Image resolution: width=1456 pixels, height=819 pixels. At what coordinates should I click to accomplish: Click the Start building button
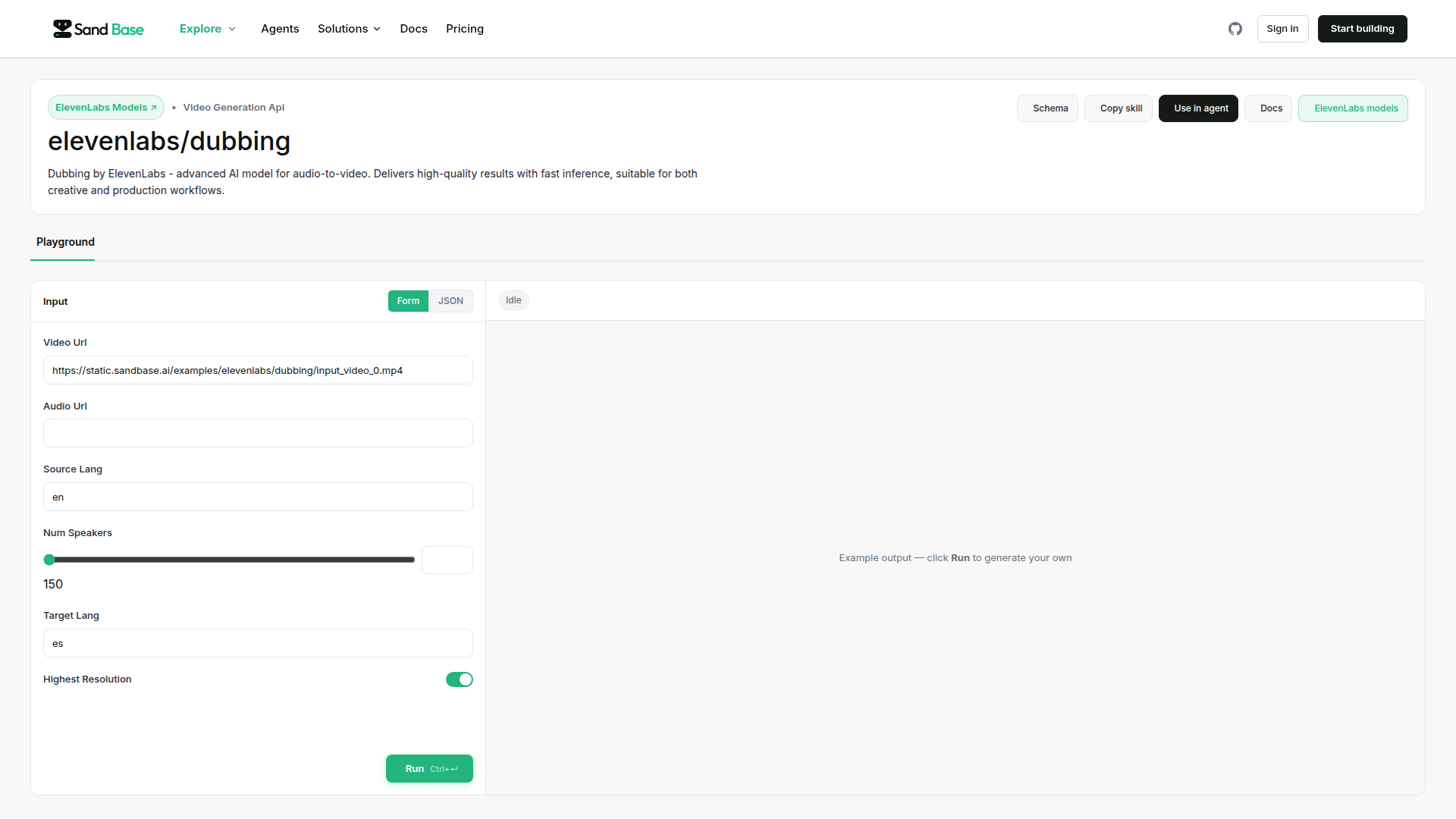(x=1362, y=29)
